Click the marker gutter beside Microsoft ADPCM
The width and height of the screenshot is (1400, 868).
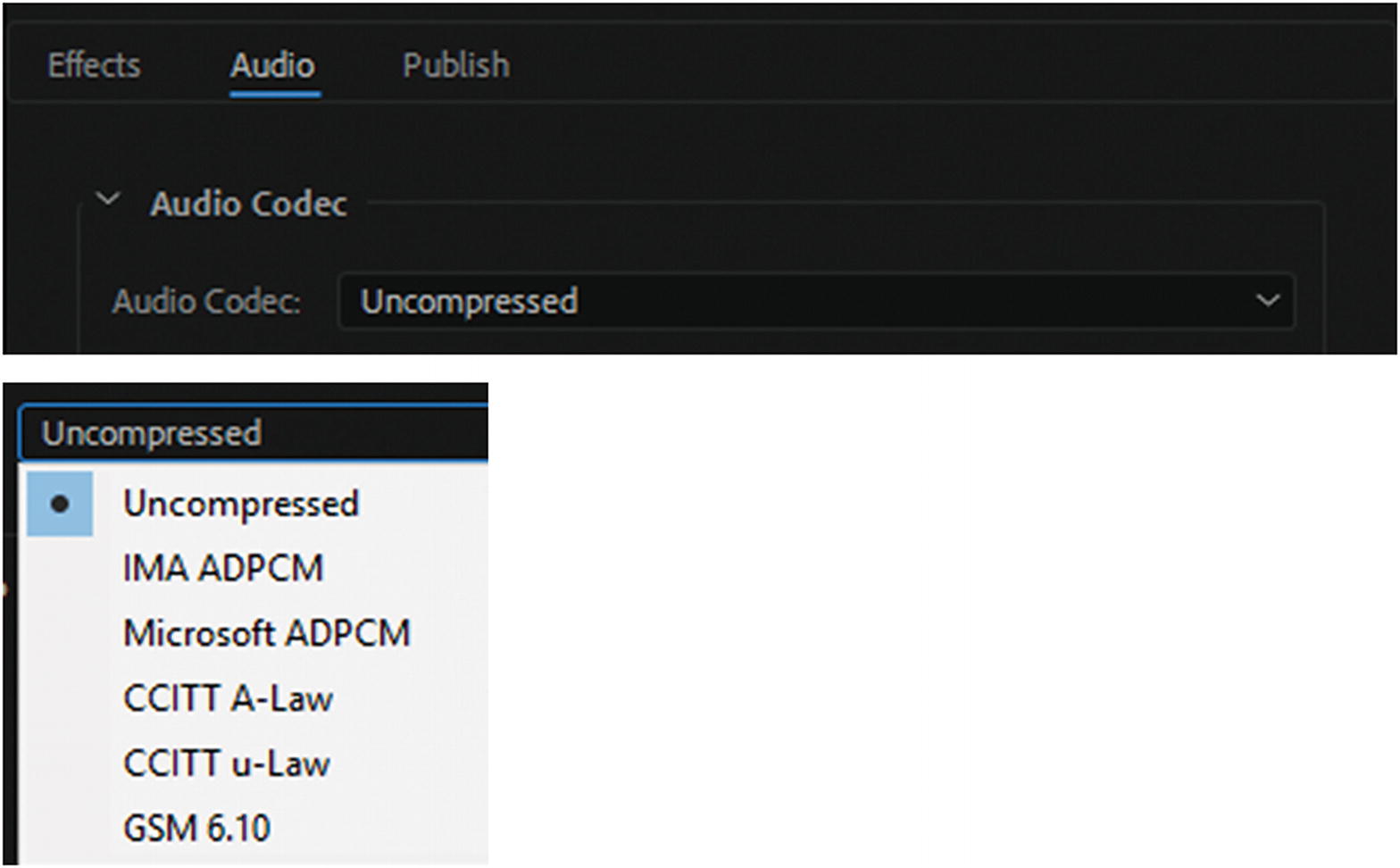click(60, 634)
